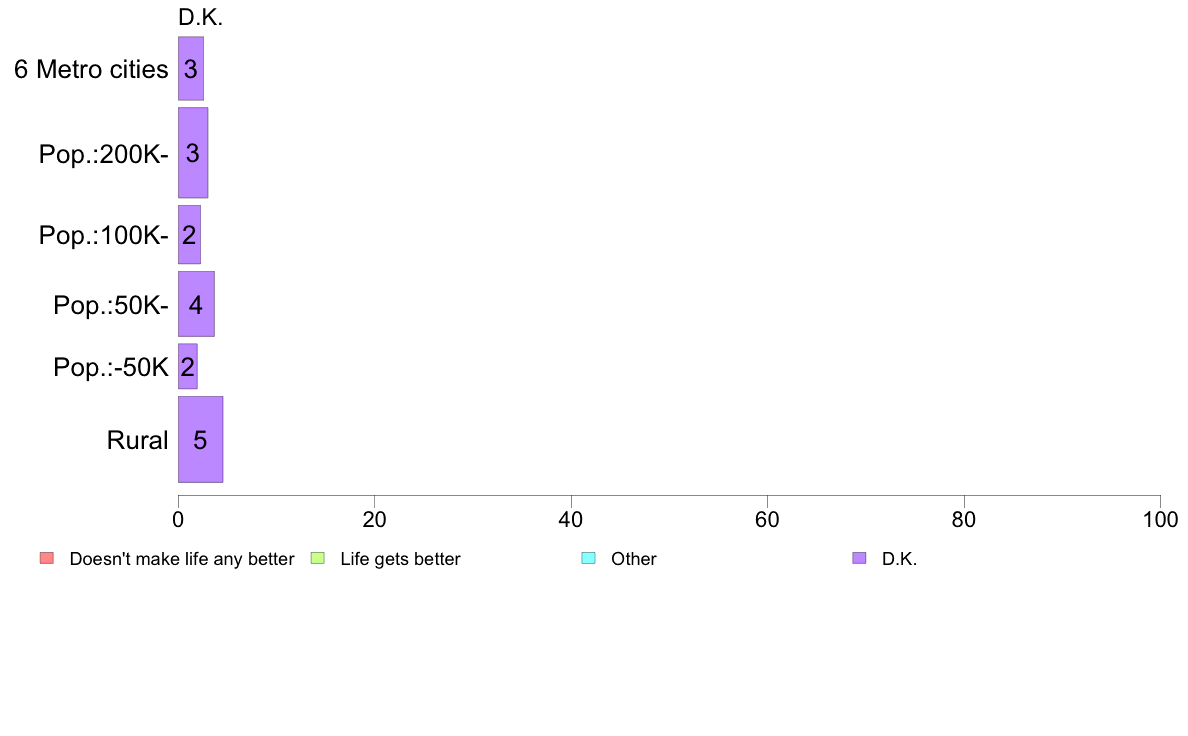The width and height of the screenshot is (1188, 736).
Task: Click the green Life gets better legend swatch
Action: tap(317, 559)
